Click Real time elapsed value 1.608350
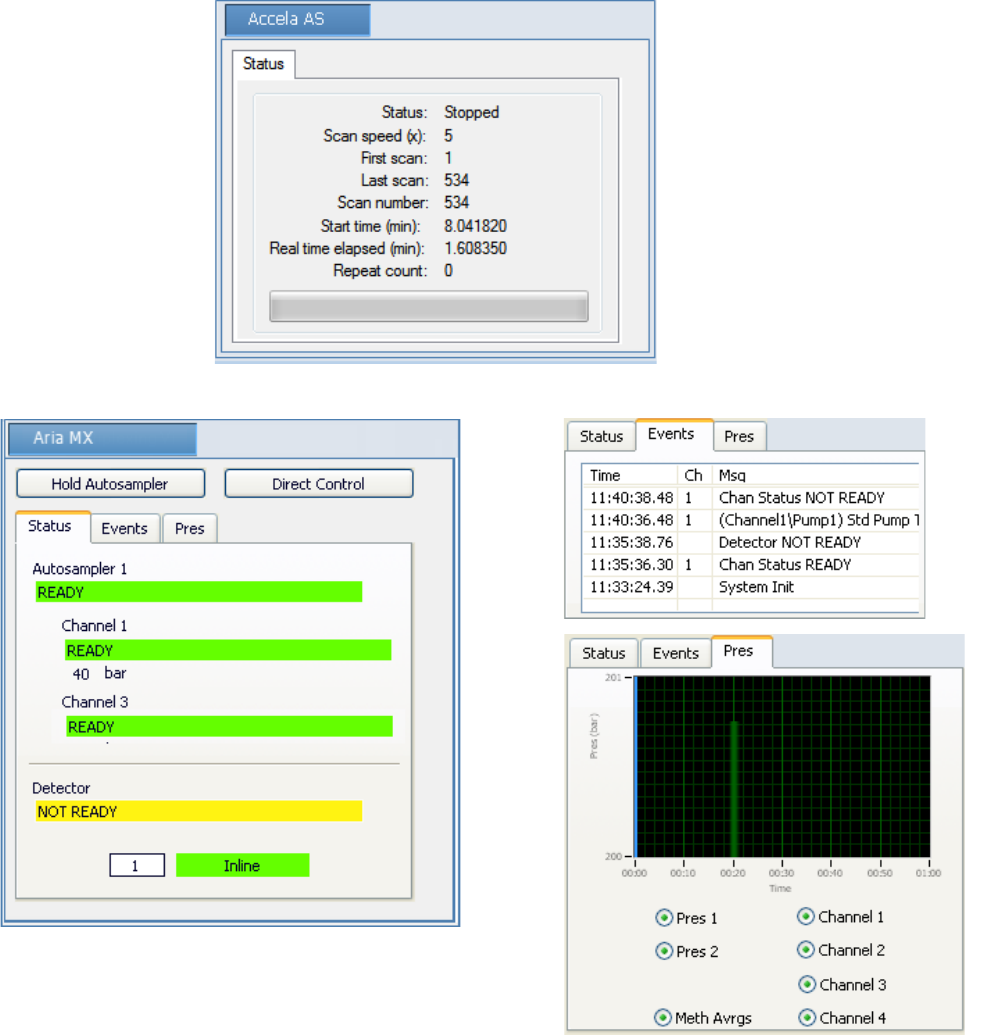The height and width of the screenshot is (1035, 1002). tap(475, 248)
